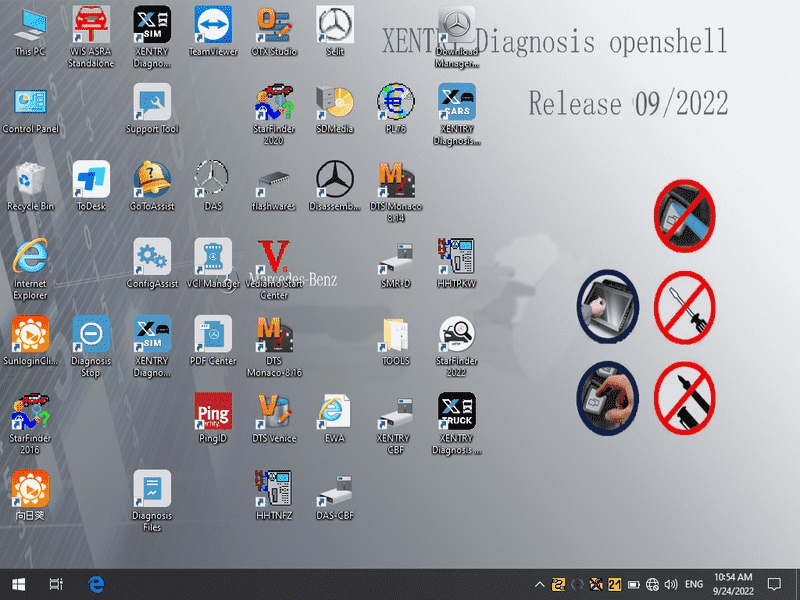
Task: Open StarFinder 2022 shortcut
Action: (457, 347)
